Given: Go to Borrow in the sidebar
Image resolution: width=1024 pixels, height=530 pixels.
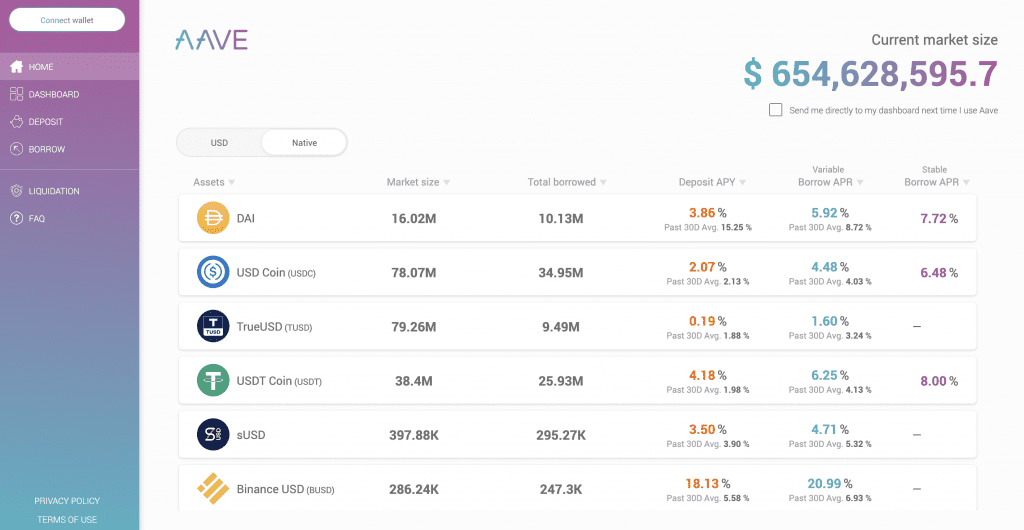Looking at the screenshot, I should (x=46, y=150).
